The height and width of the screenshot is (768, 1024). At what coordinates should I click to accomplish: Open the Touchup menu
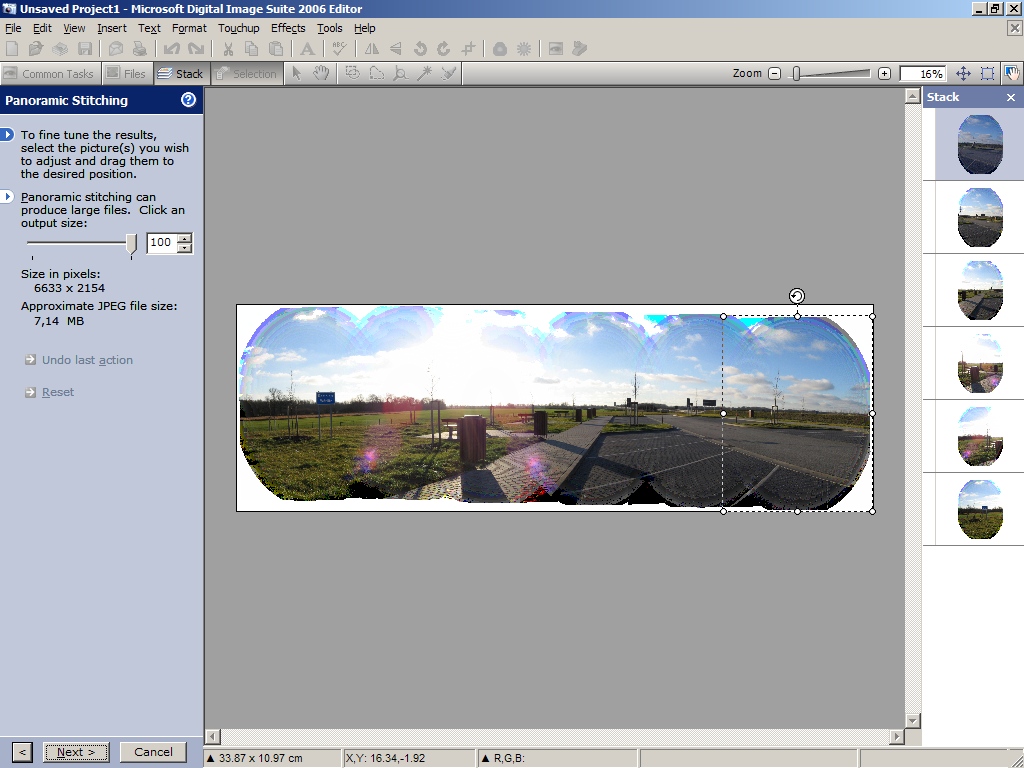coord(238,28)
